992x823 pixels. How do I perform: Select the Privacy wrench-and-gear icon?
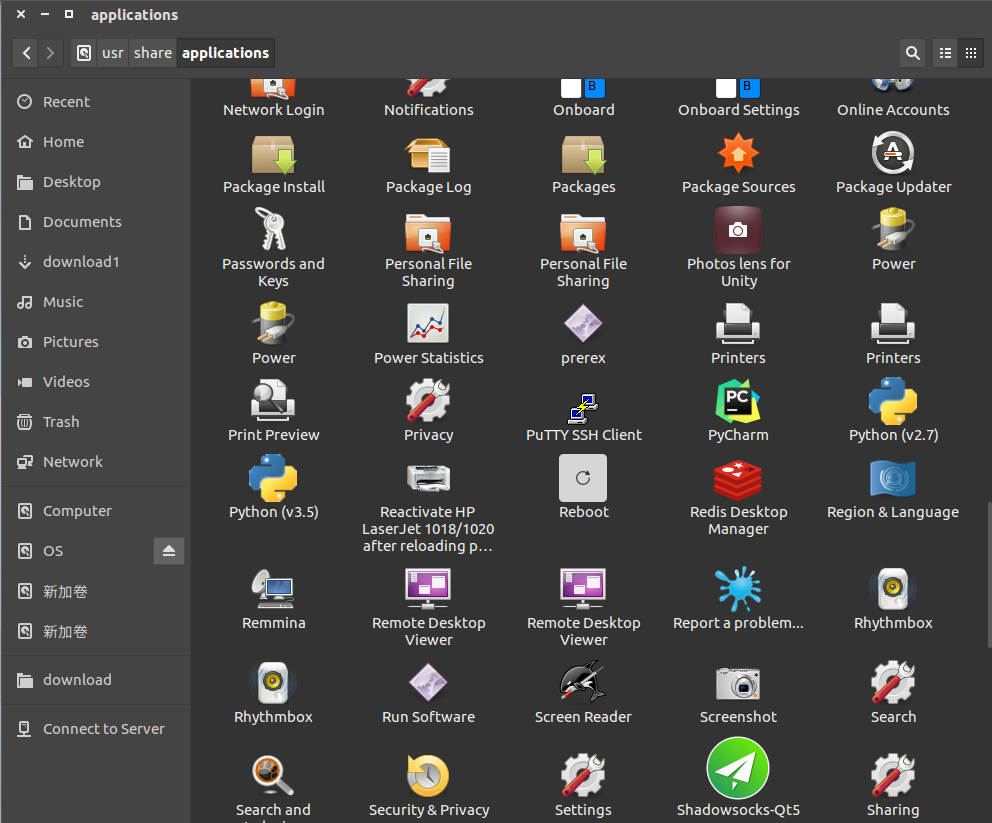tap(428, 400)
